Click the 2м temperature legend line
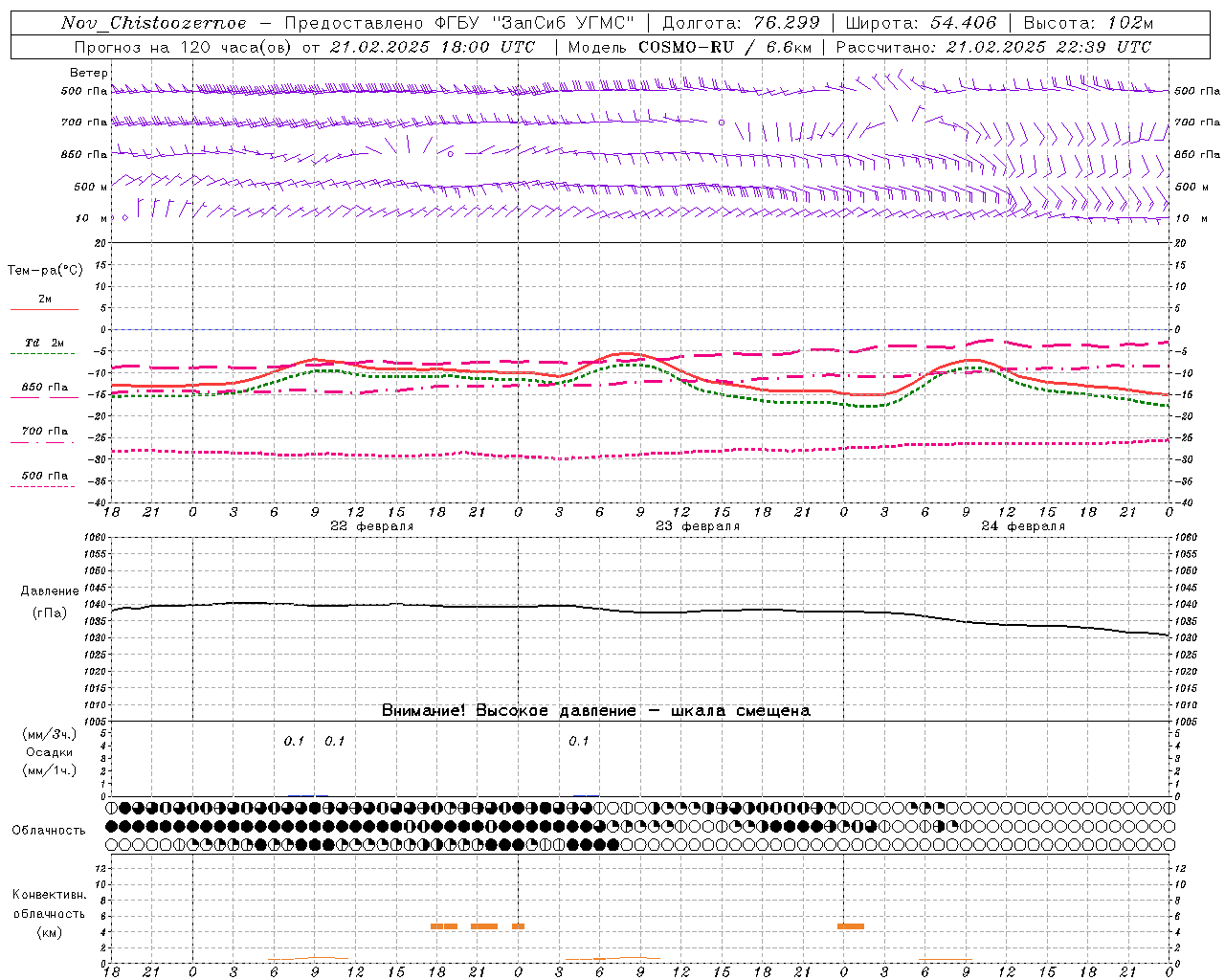Image resolution: width=1225 pixels, height=980 pixels. point(45,310)
